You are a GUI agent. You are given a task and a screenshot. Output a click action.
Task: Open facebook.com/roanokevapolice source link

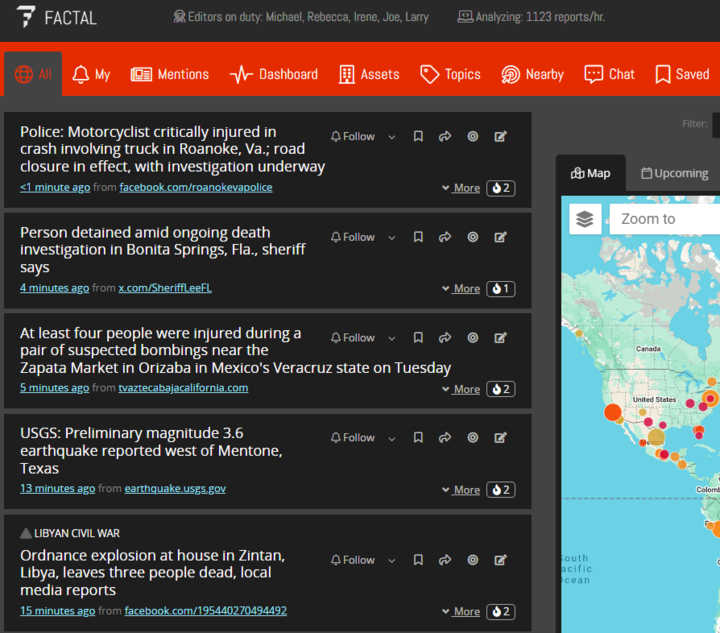coord(196,187)
